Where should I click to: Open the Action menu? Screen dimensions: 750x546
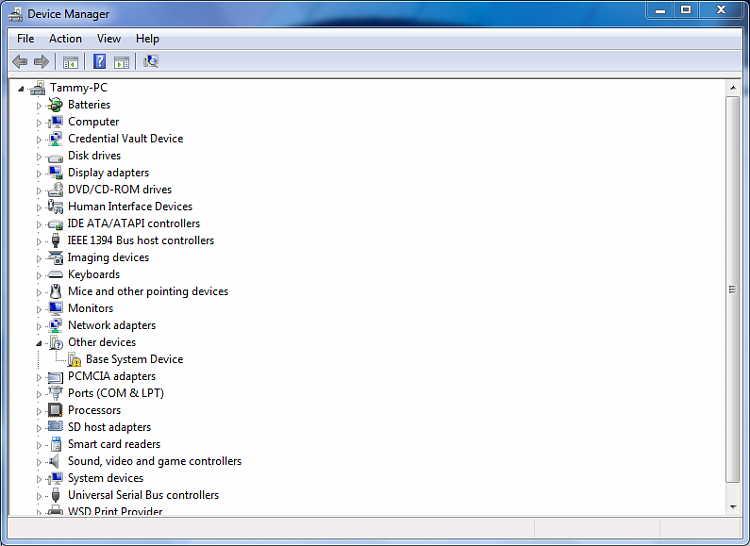point(65,39)
